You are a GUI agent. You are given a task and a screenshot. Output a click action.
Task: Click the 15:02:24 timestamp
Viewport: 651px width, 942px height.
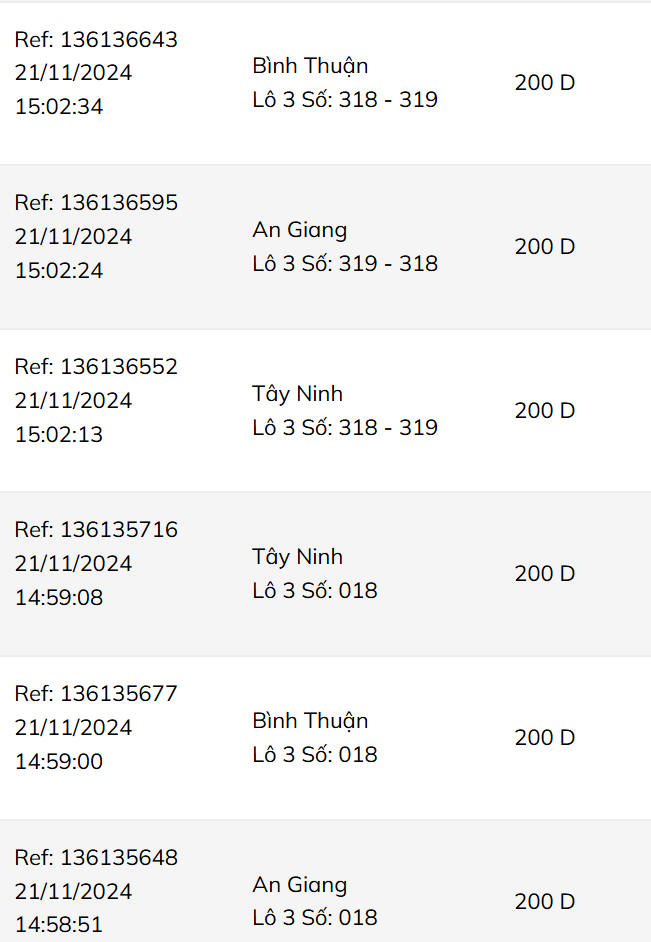coord(59,270)
